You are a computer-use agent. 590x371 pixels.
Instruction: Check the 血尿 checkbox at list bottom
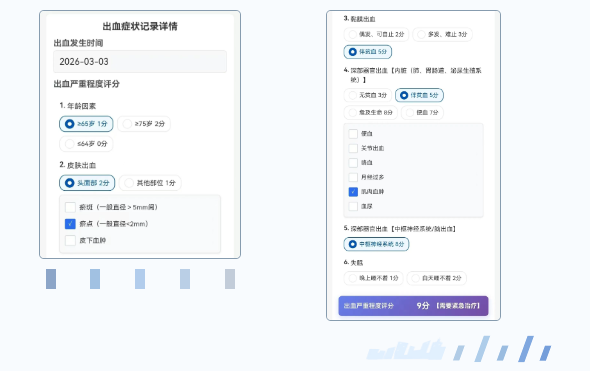coord(353,206)
